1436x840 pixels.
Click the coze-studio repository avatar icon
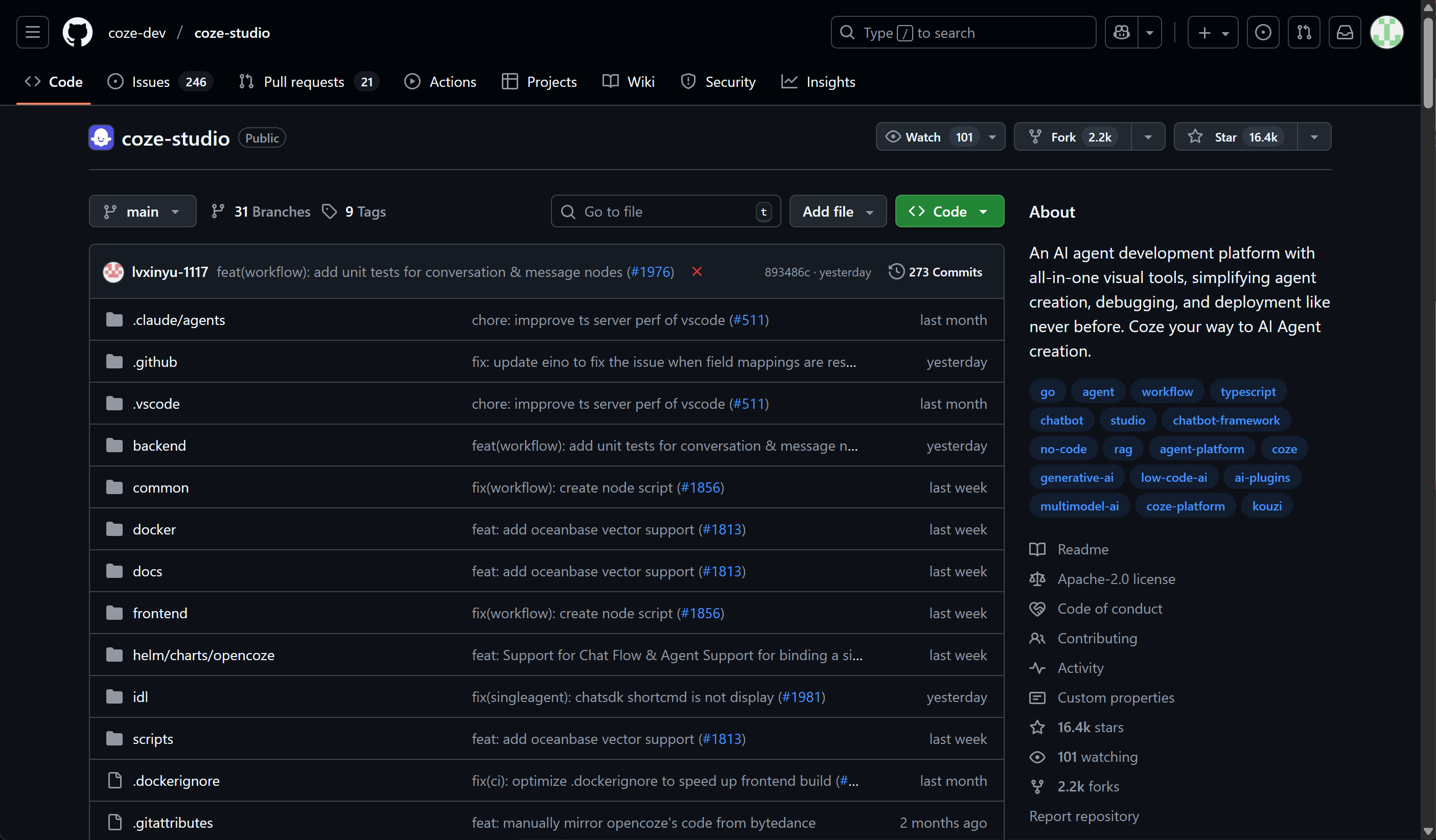pyautogui.click(x=101, y=138)
